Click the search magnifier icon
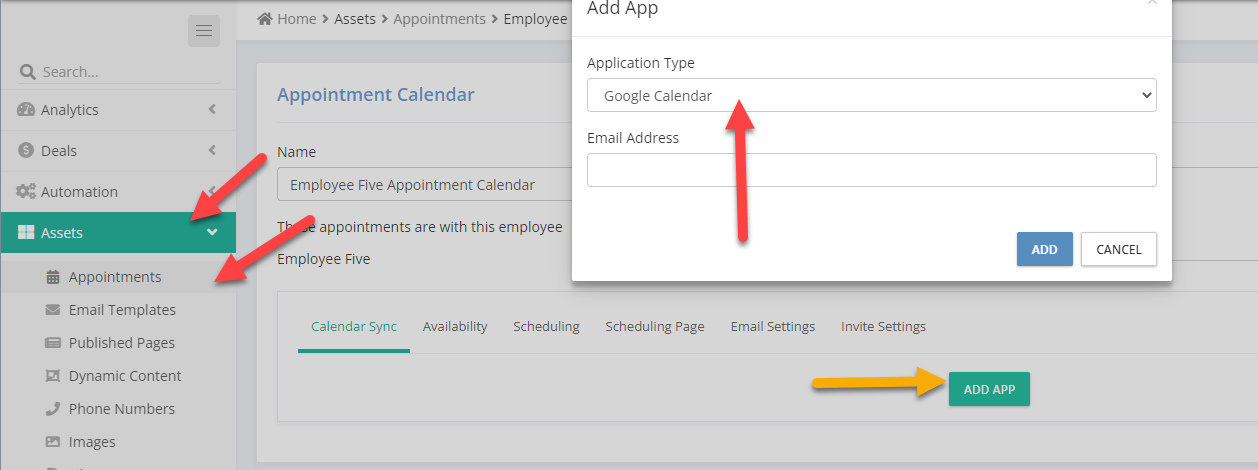1258x470 pixels. pos(27,72)
